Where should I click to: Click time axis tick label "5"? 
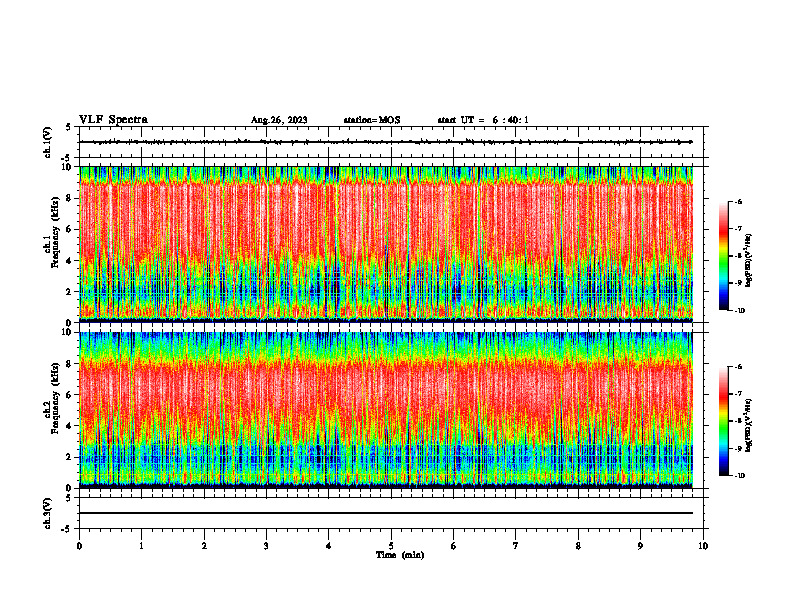tap(391, 546)
